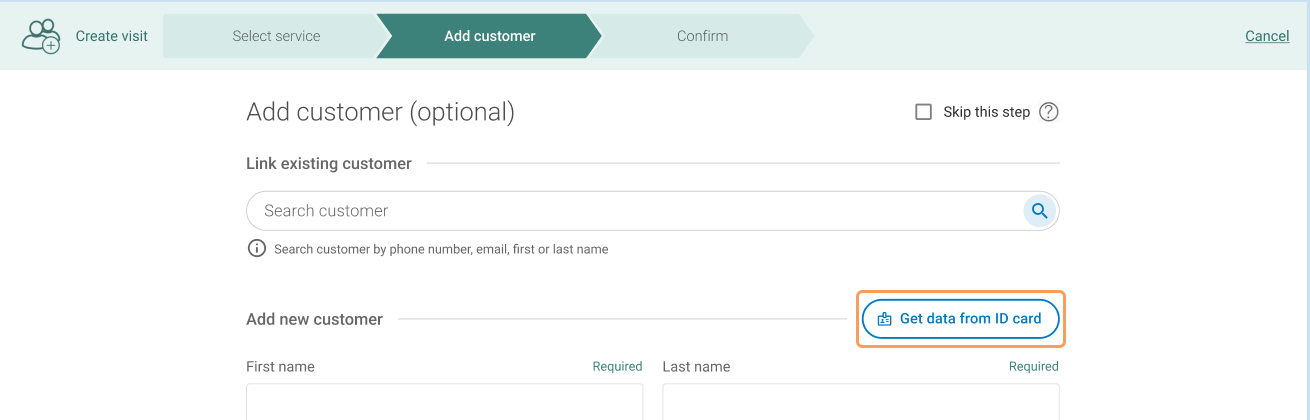Click into the First name input box
1310x420 pixels.
(444, 403)
